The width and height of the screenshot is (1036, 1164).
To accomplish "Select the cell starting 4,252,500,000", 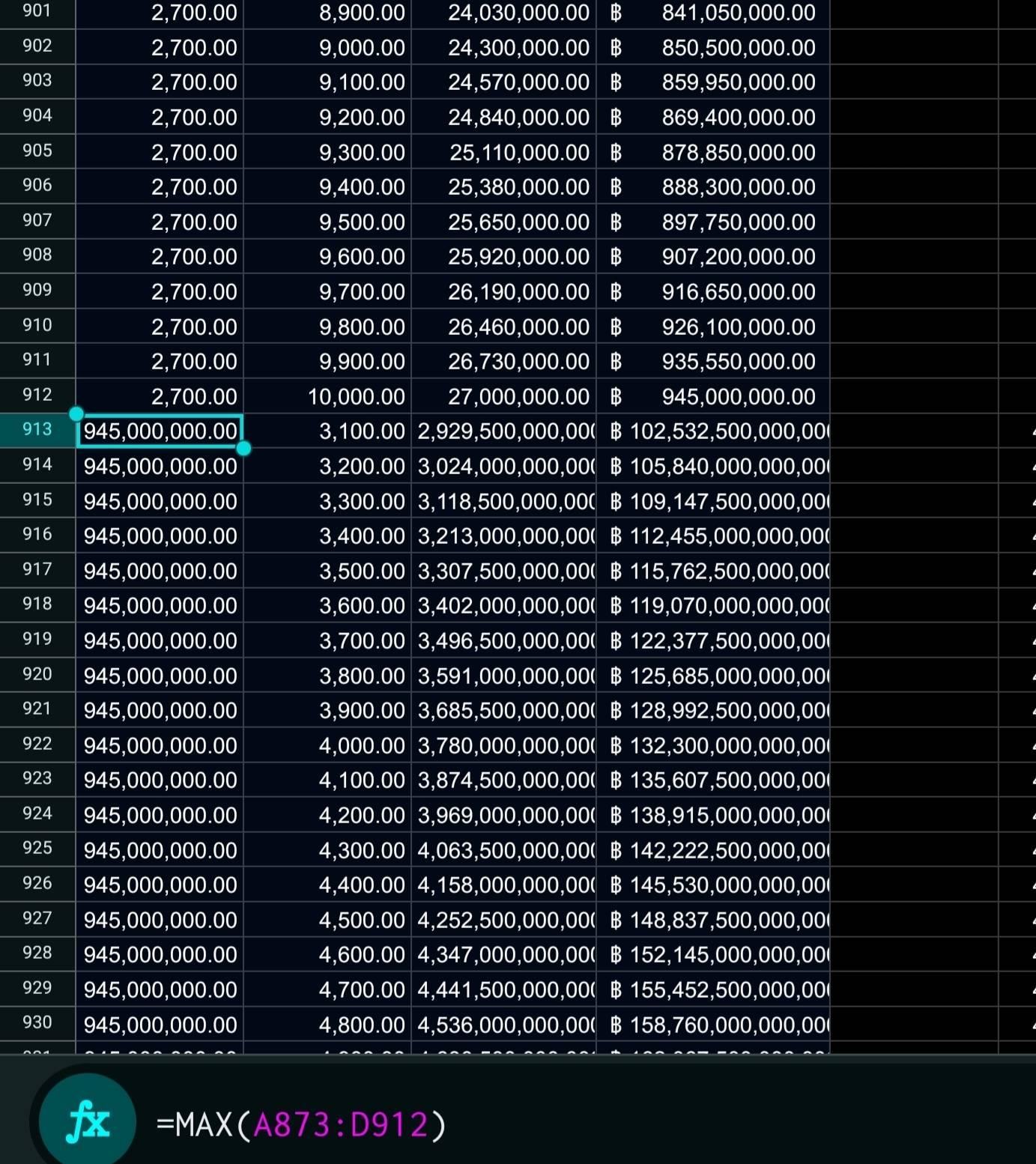I will point(503,919).
